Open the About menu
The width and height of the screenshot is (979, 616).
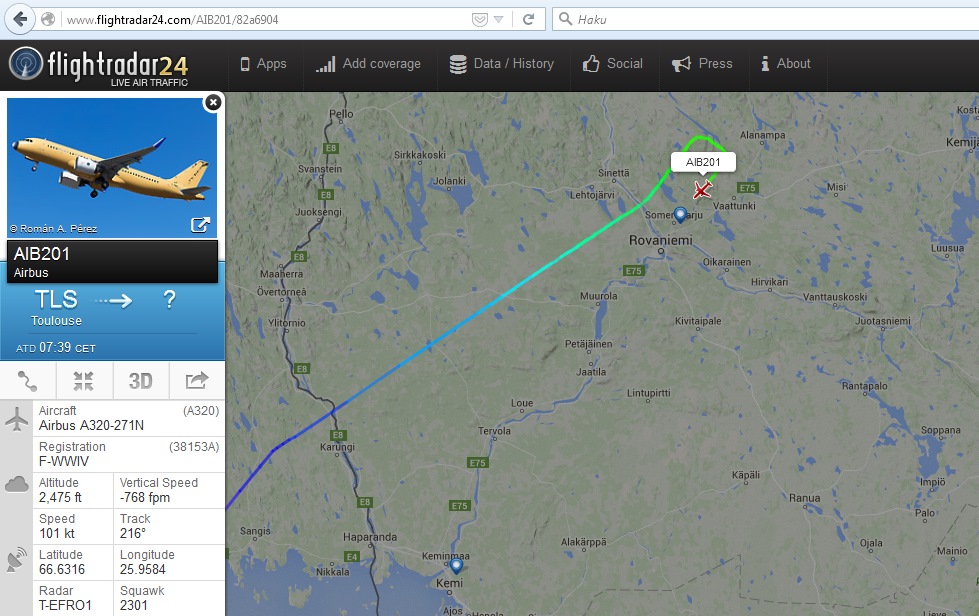(x=785, y=64)
